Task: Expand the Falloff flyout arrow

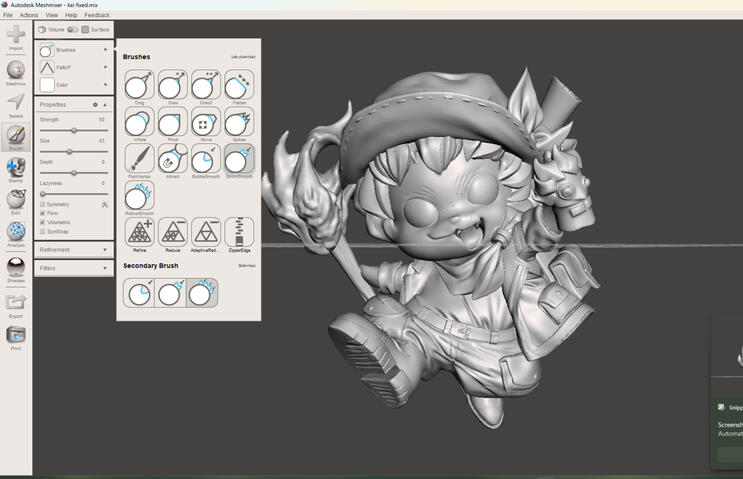Action: click(105, 67)
